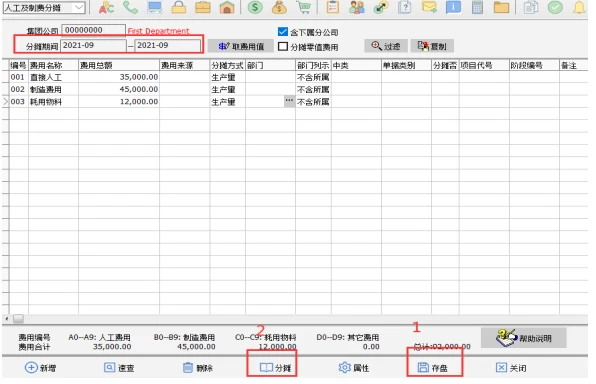596x384 pixels.
Task: Click the shopping cart toolbar icon
Action: click(x=304, y=7)
